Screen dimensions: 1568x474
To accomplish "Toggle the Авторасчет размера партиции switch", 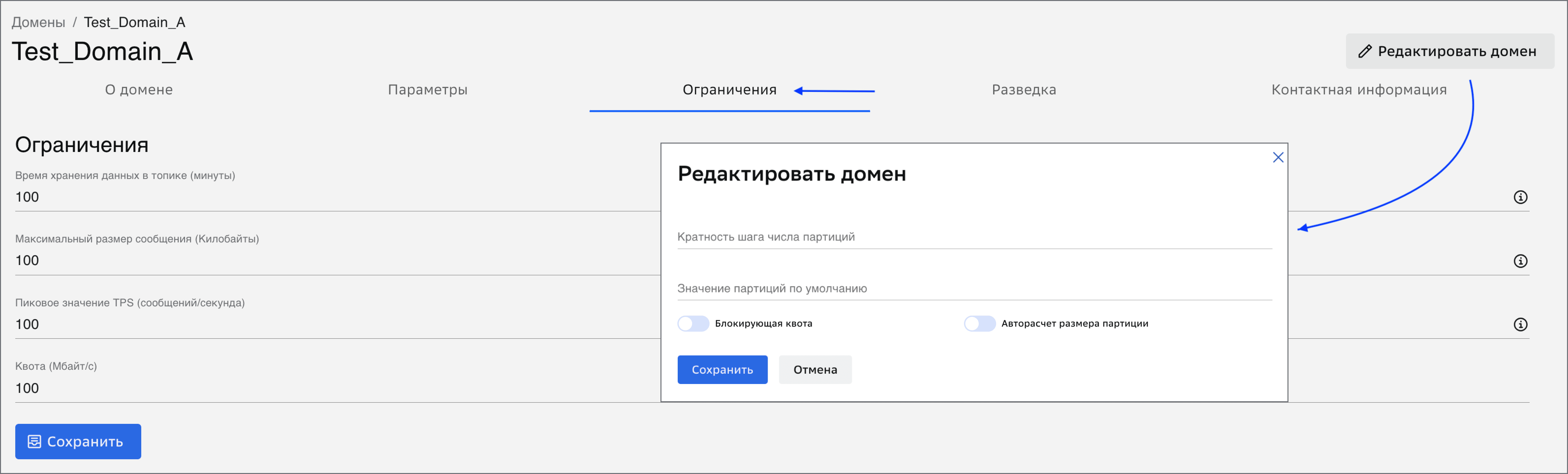I will coord(979,324).
